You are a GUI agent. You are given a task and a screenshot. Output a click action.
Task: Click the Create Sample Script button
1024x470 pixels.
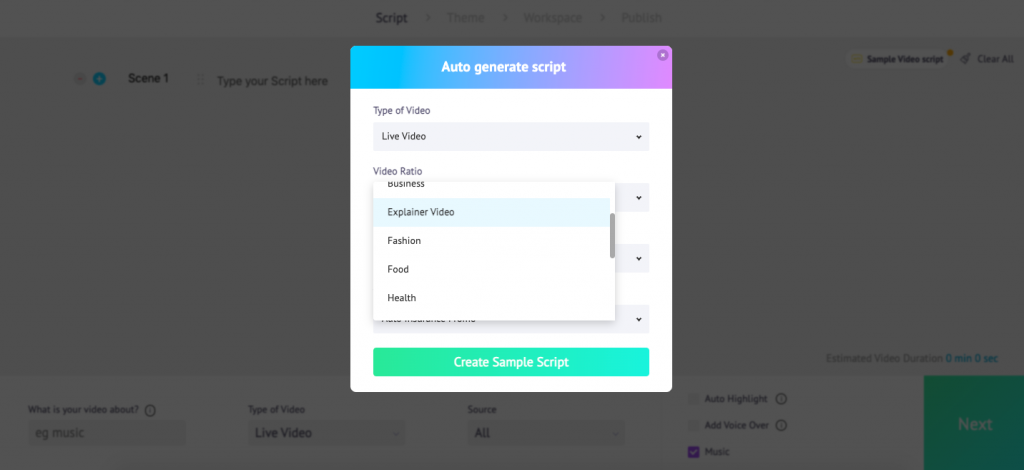click(x=511, y=362)
